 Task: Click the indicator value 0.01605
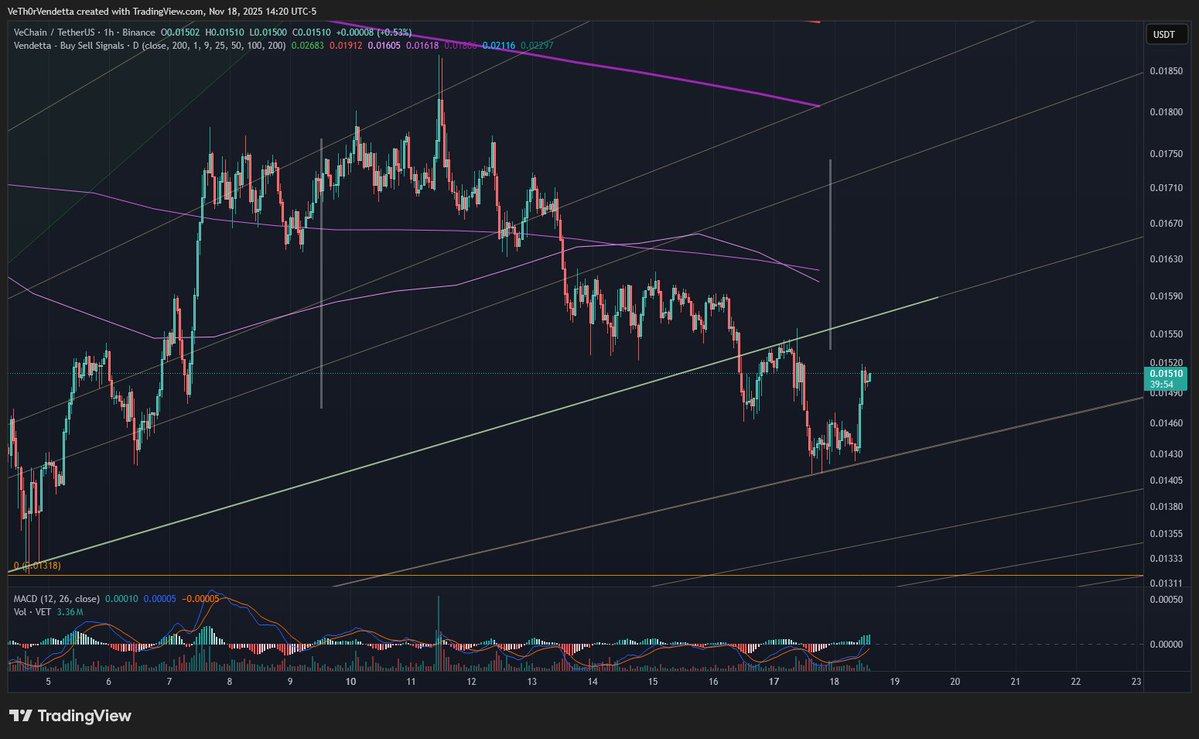pyautogui.click(x=384, y=46)
